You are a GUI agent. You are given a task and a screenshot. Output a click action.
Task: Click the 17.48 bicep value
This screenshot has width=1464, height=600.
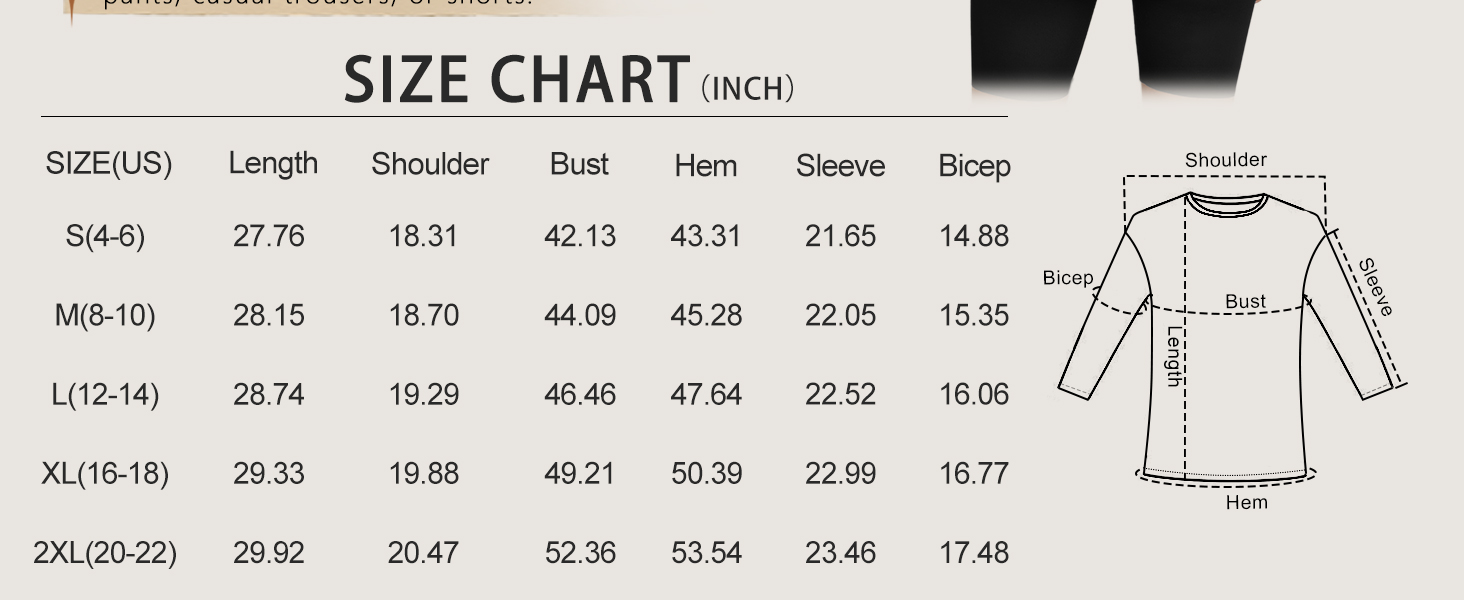click(x=974, y=552)
